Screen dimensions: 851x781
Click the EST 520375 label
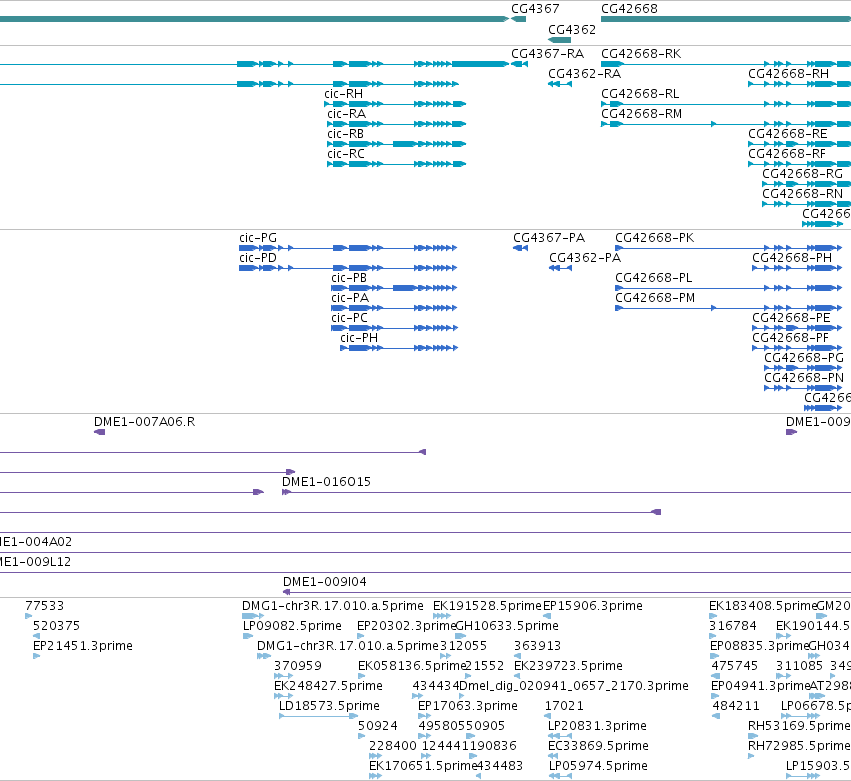(x=56, y=626)
